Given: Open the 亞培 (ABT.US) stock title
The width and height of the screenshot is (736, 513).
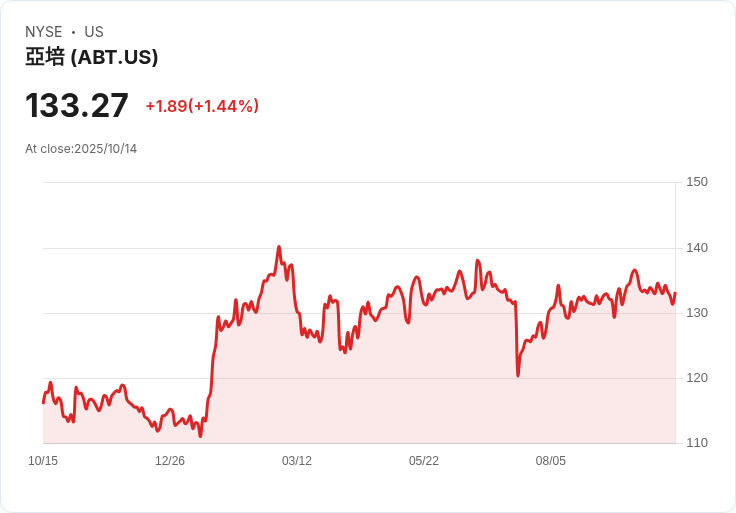Looking at the screenshot, I should [92, 57].
